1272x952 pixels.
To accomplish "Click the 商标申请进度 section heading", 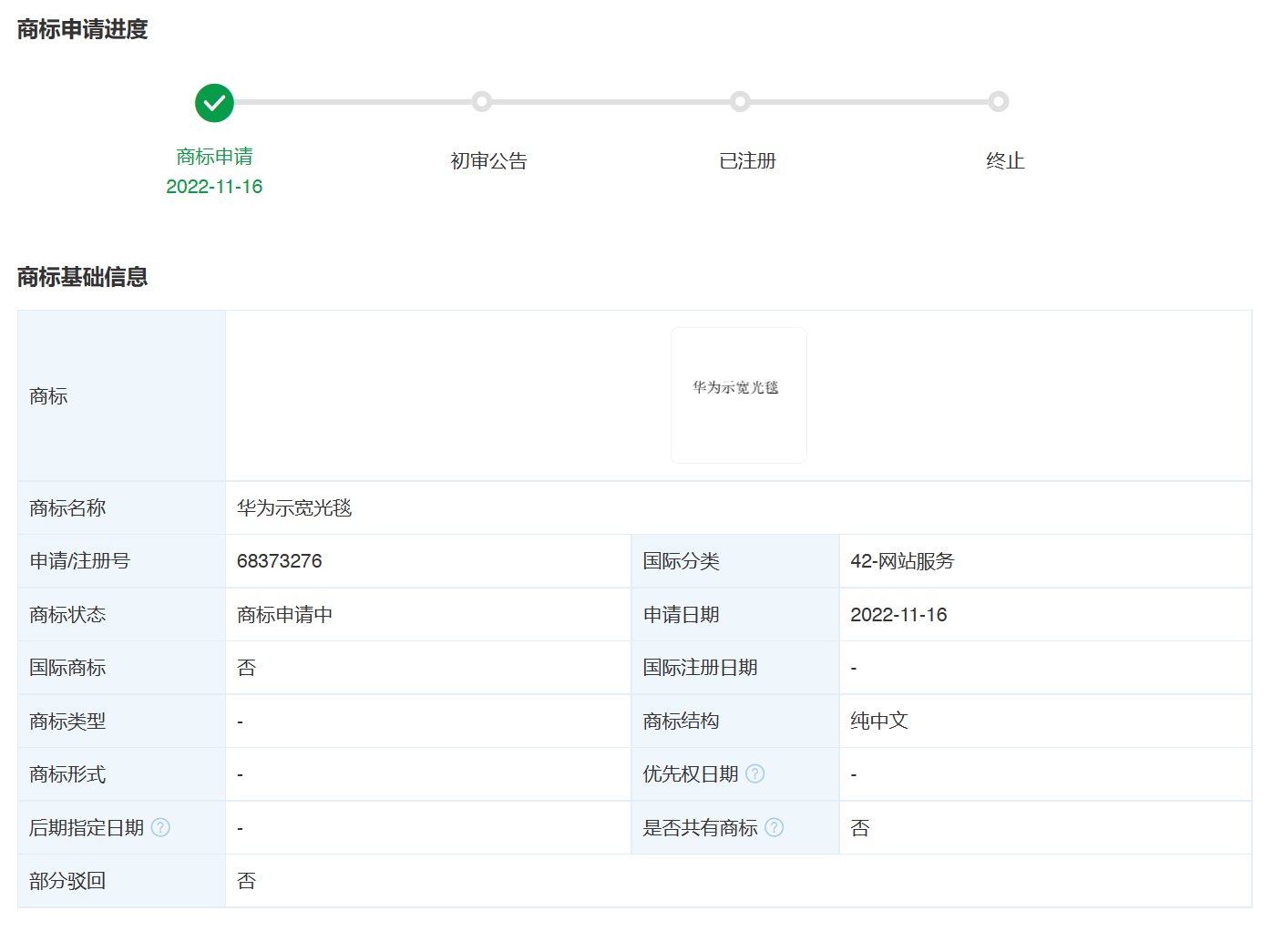I will 82,29.
